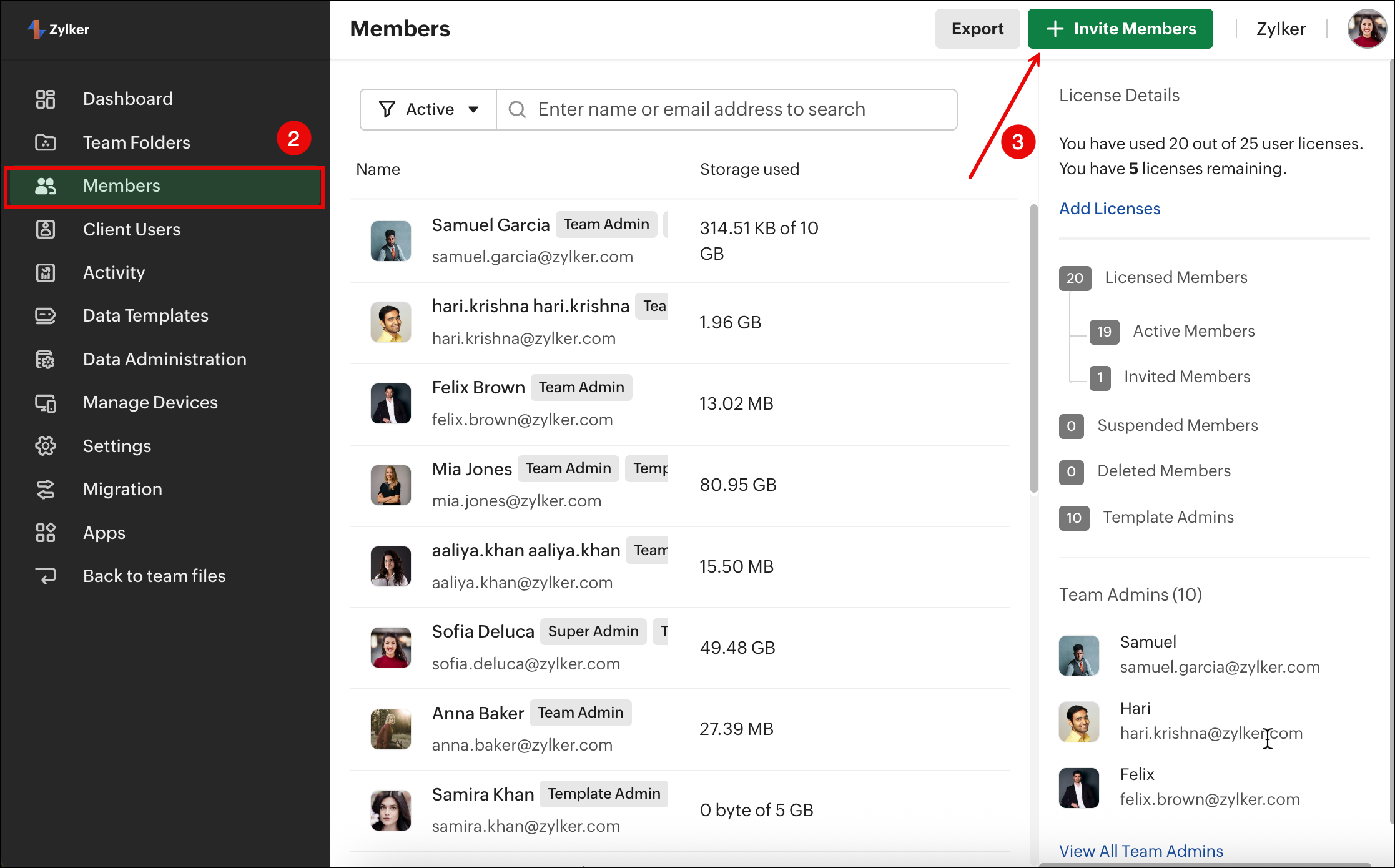This screenshot has width=1395, height=868.
Task: Click the Team Folders icon
Action: pos(45,142)
